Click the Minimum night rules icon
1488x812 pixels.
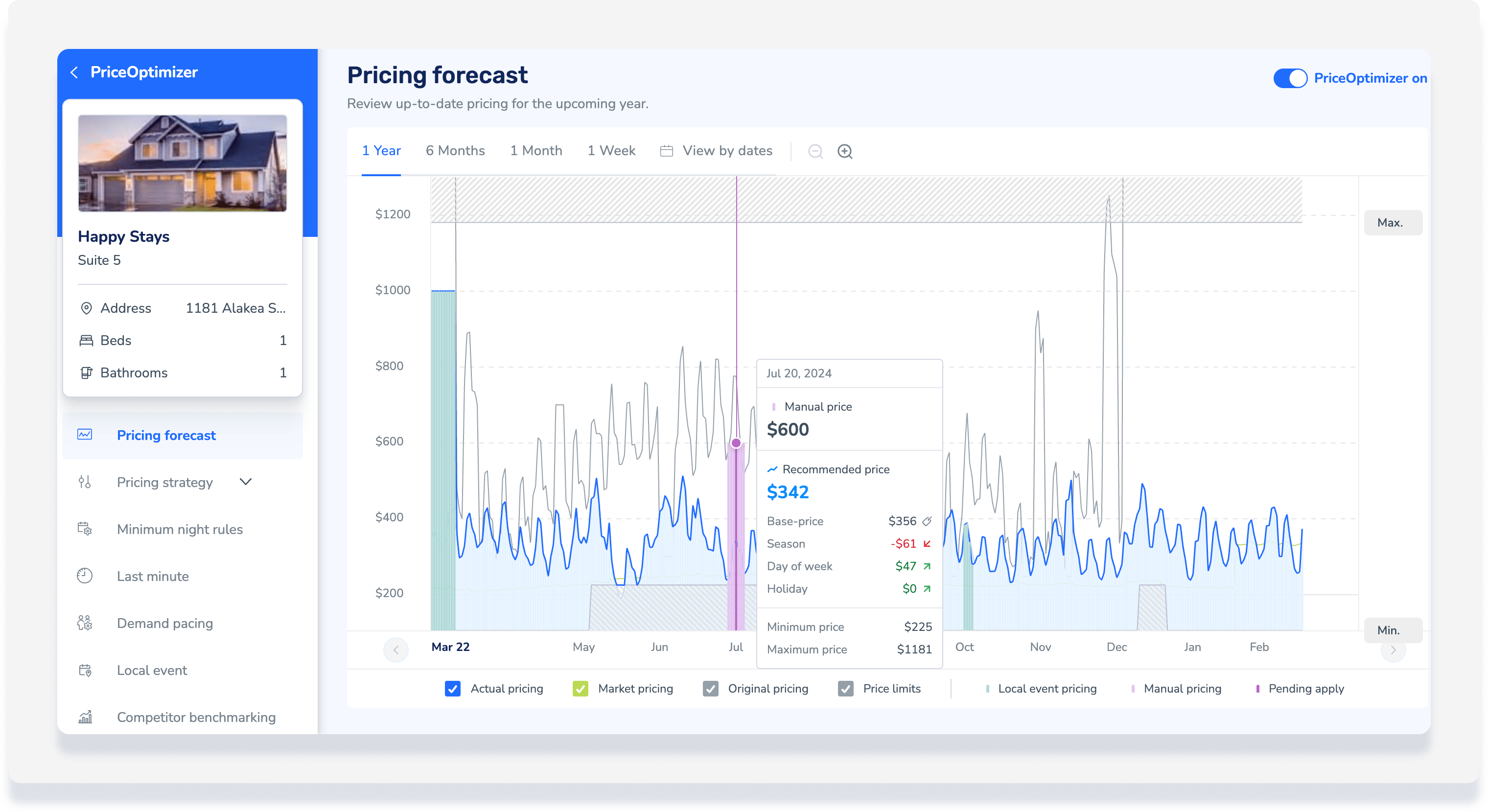pos(85,529)
